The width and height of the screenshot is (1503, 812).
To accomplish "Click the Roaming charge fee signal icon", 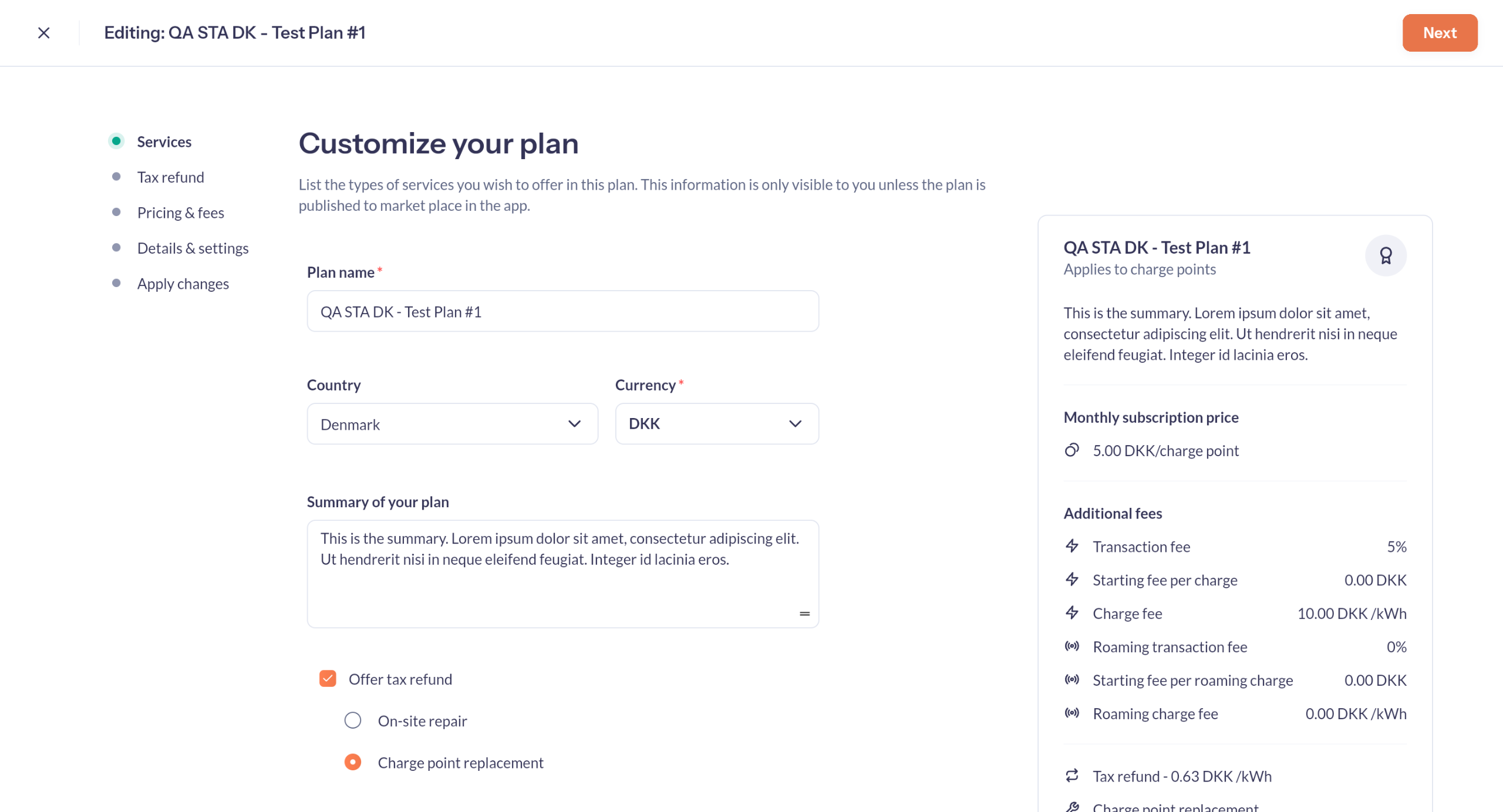I will [1072, 713].
